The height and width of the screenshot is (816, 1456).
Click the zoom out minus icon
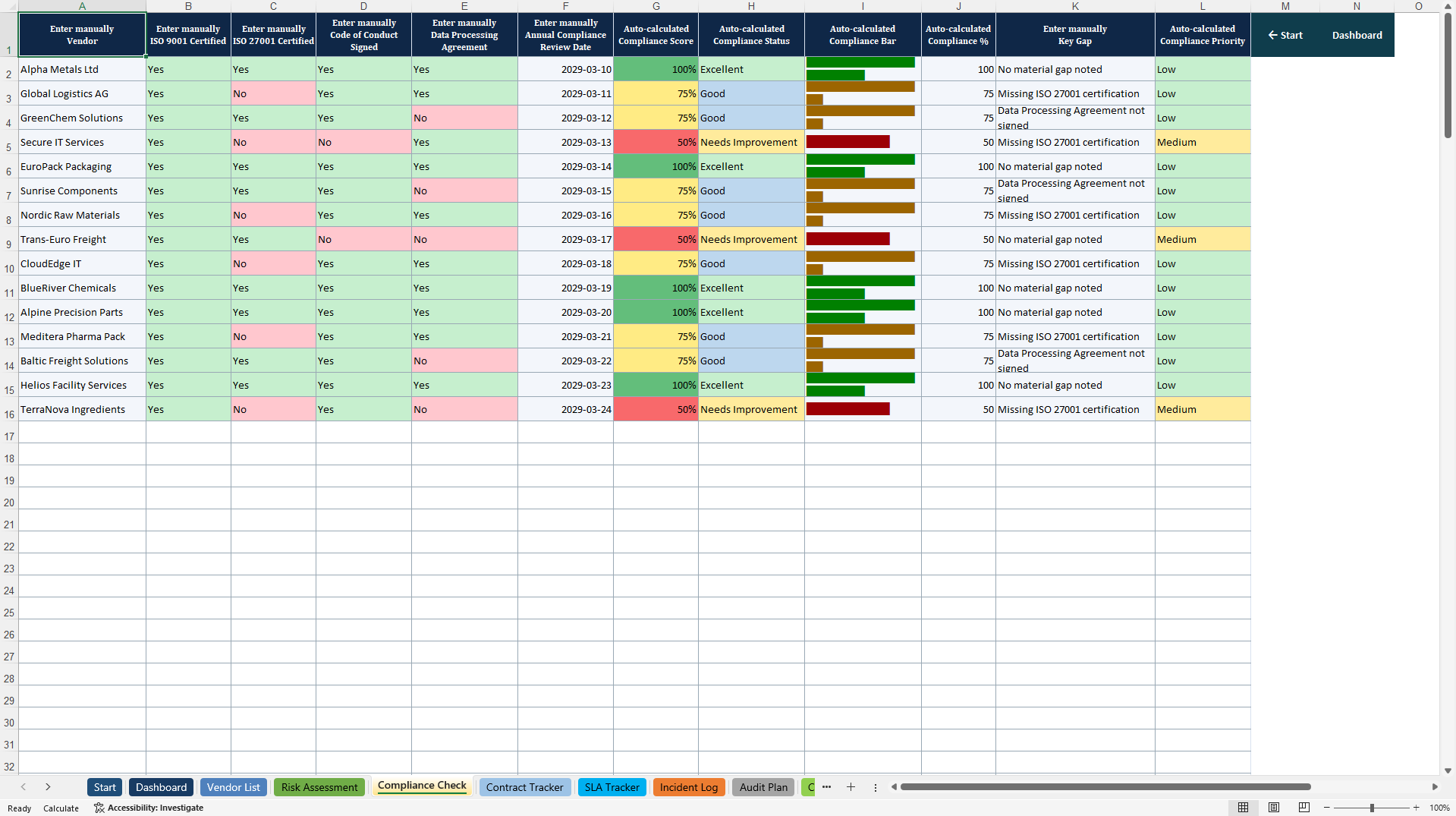1327,808
